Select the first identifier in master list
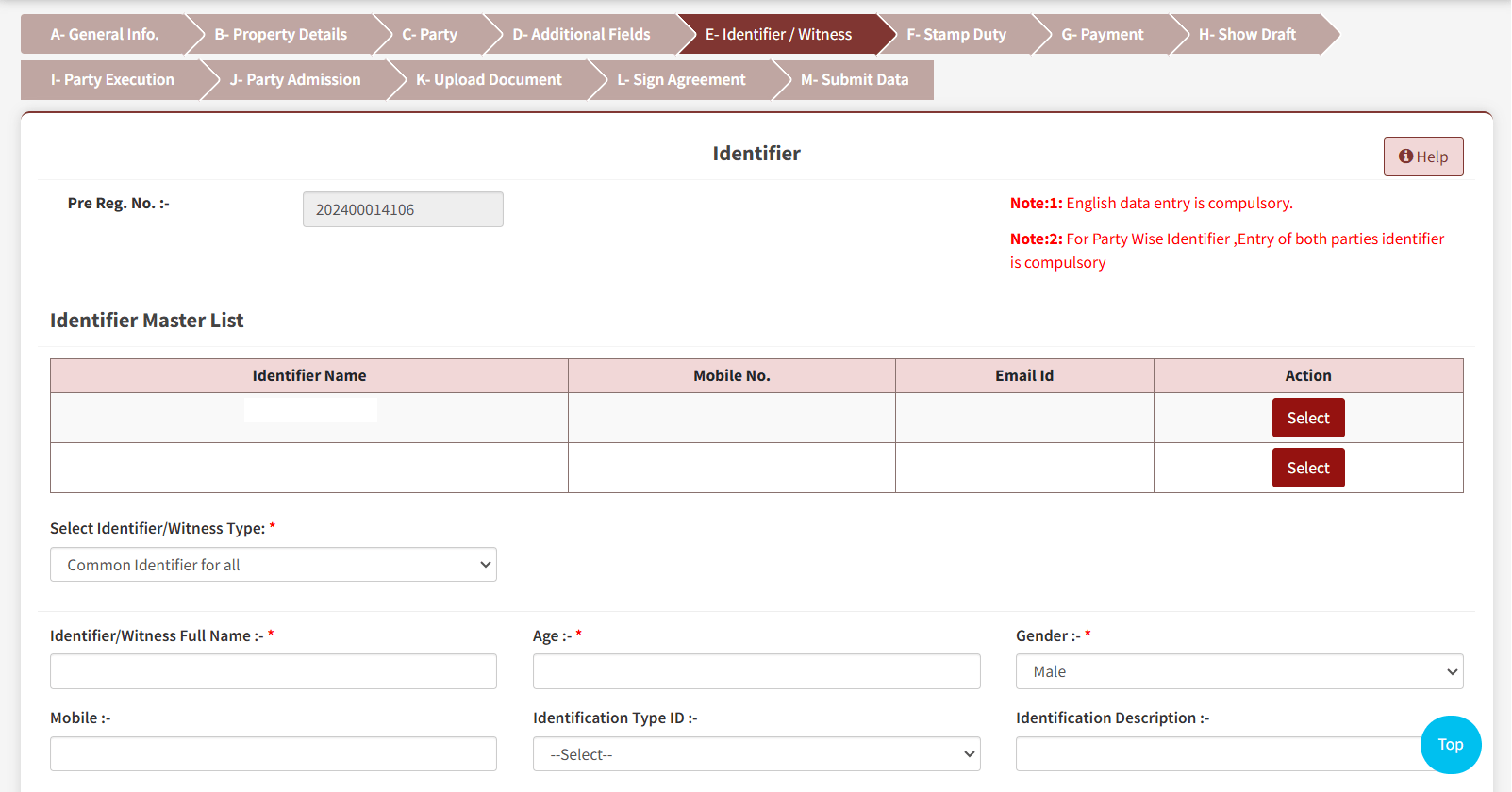Image resolution: width=1512 pixels, height=792 pixels. 1308,418
